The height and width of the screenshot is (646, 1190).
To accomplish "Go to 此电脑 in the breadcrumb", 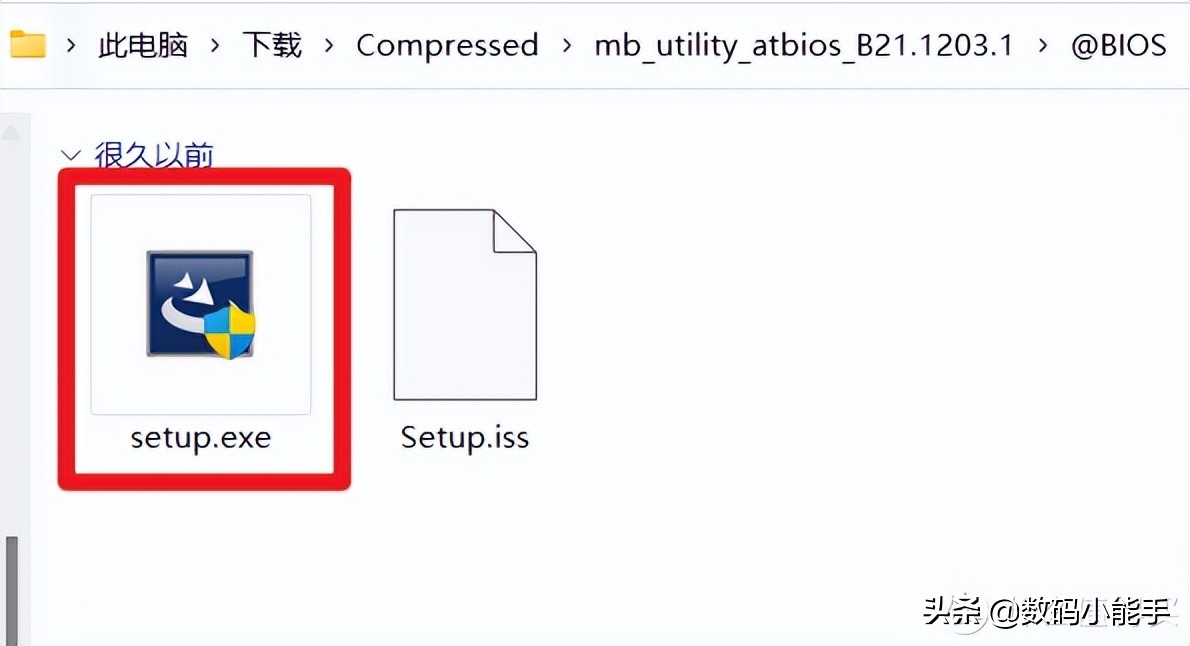I will coord(143,45).
